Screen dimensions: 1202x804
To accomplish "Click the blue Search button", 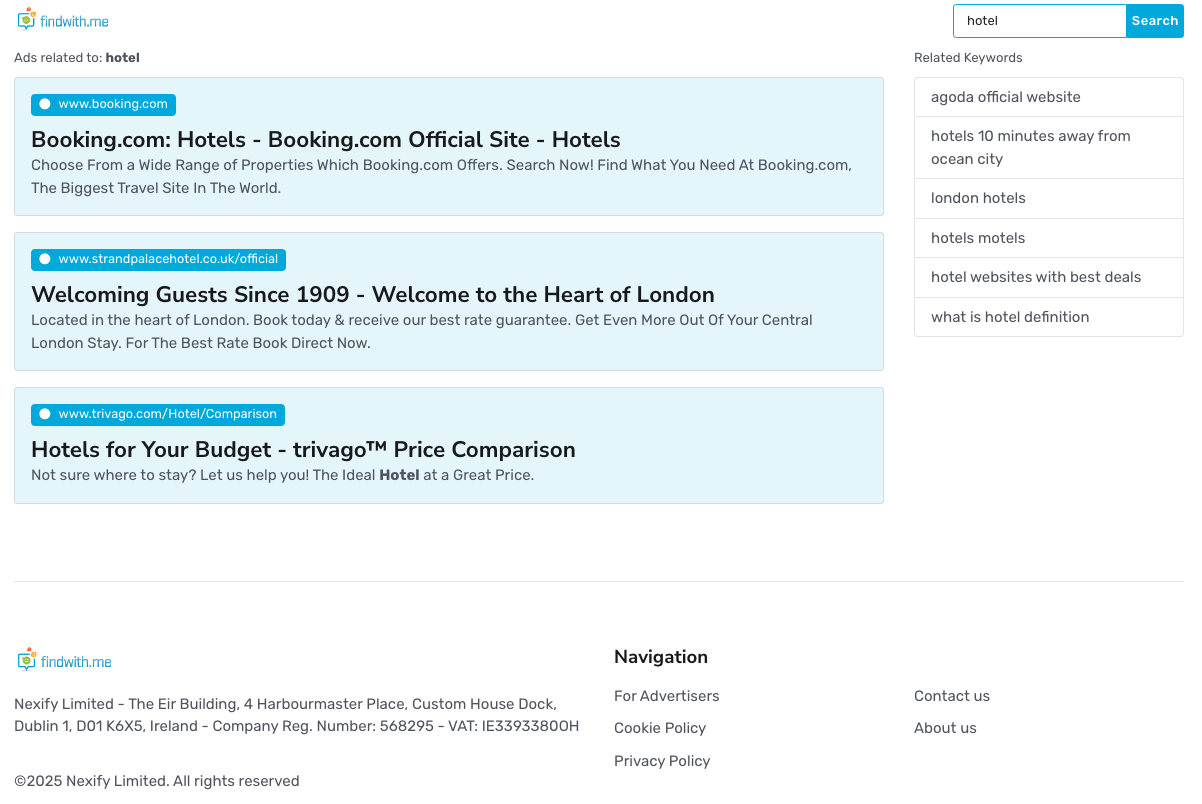I will coord(1155,21).
